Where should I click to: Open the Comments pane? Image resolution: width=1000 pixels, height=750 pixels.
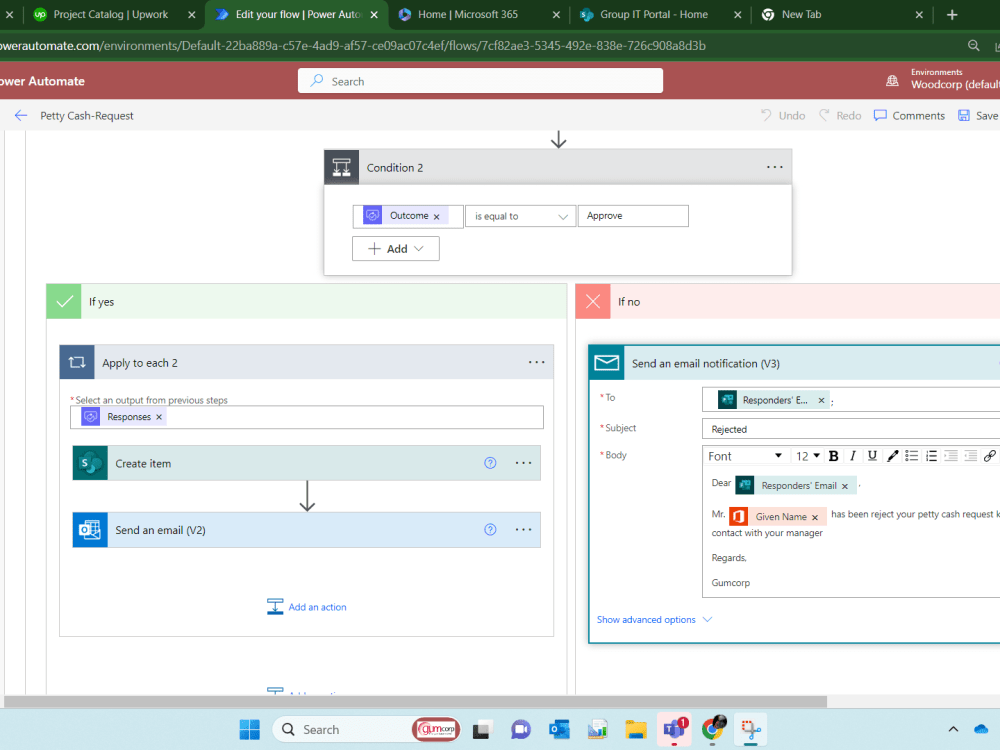(909, 115)
